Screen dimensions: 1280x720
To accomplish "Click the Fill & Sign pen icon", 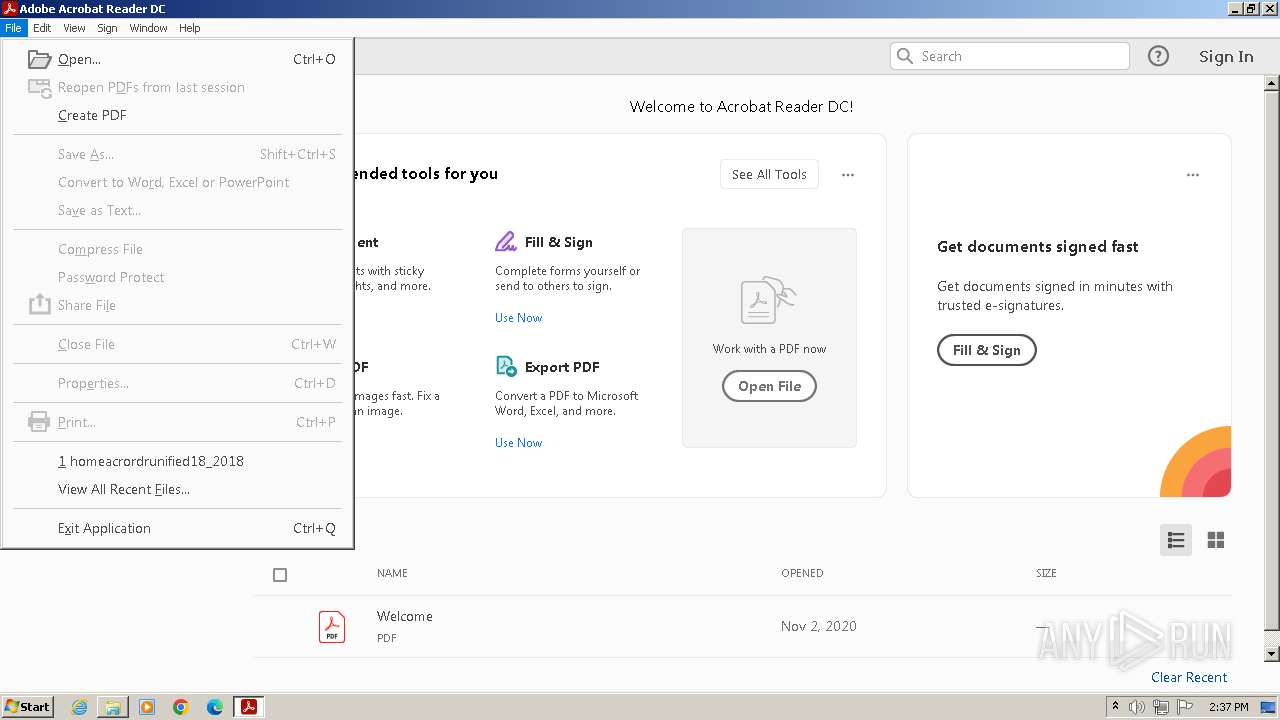I will click(x=506, y=242).
